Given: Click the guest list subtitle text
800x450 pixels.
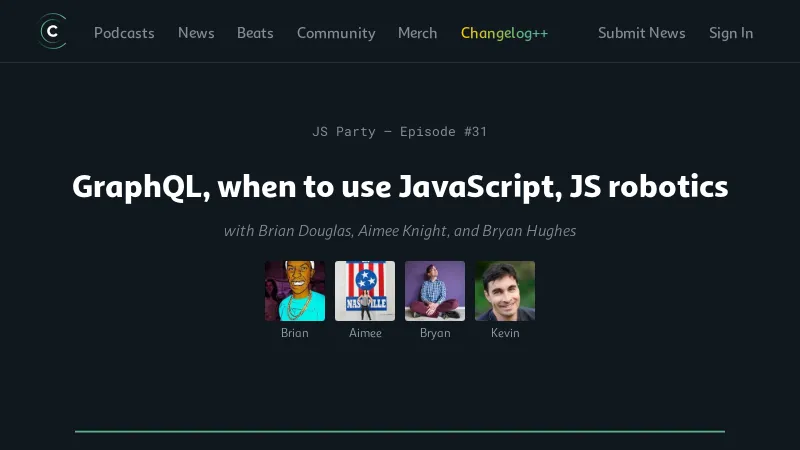Looking at the screenshot, I should pos(400,231).
